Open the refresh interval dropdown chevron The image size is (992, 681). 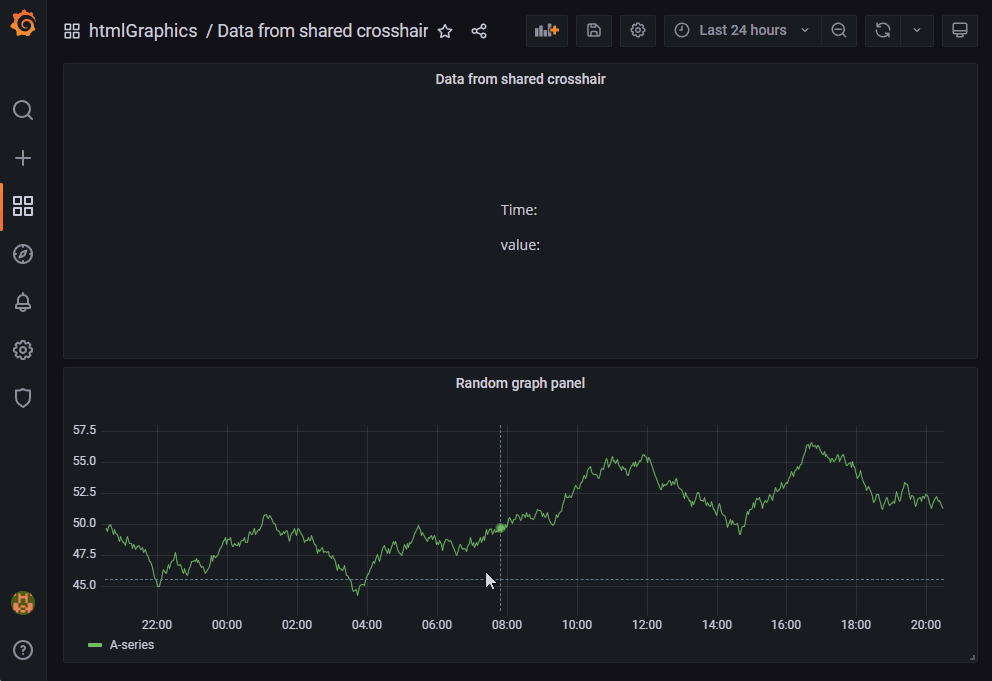[917, 30]
